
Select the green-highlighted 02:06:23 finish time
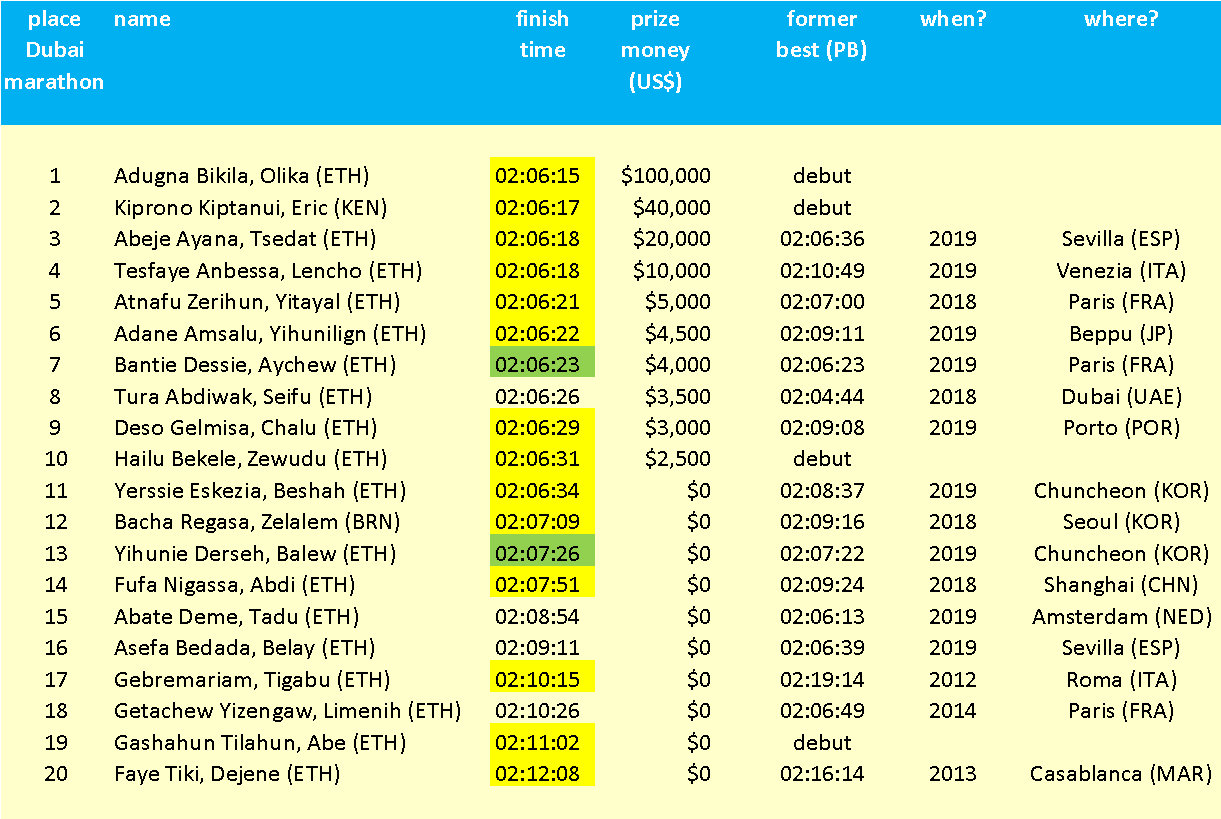[542, 364]
